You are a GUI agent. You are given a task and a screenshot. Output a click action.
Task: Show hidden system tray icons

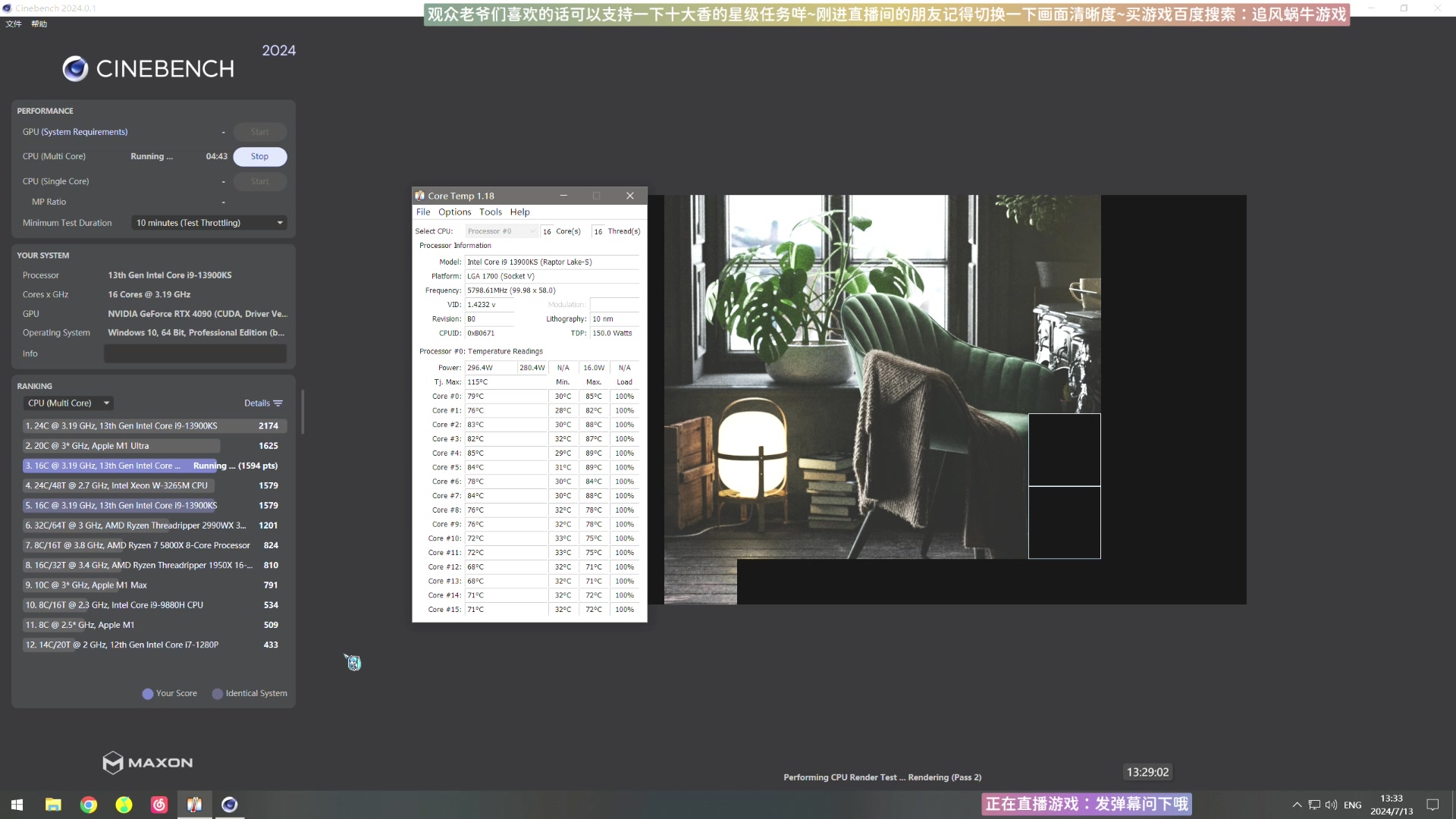pos(1297,805)
